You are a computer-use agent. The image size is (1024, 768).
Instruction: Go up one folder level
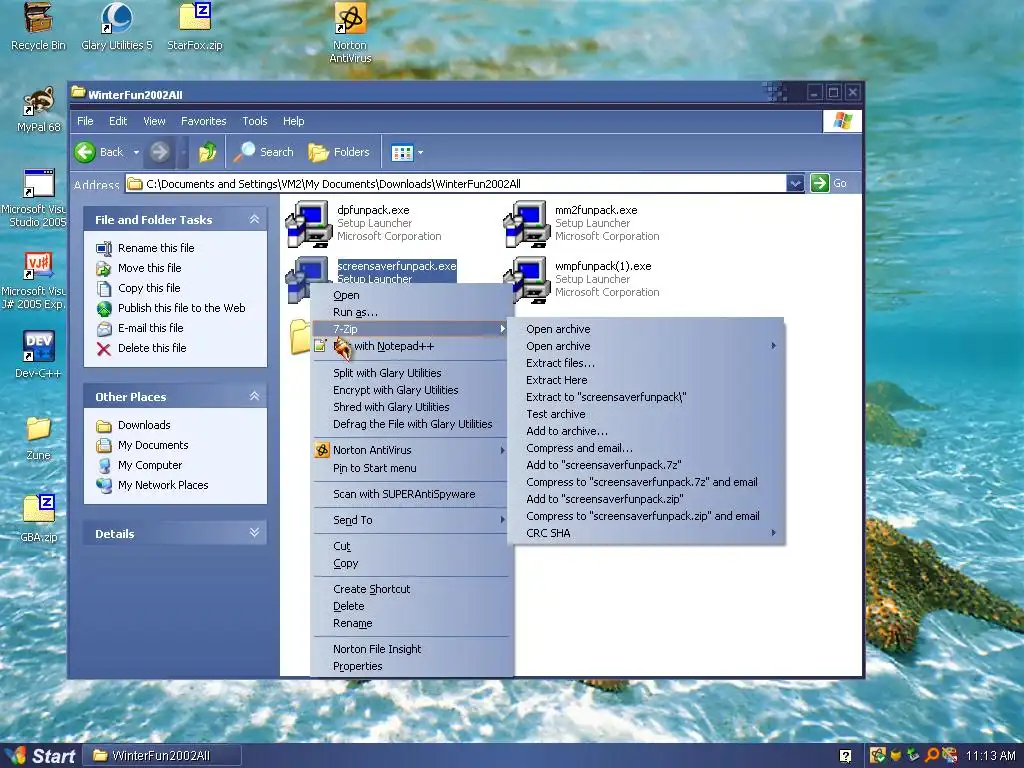click(208, 152)
